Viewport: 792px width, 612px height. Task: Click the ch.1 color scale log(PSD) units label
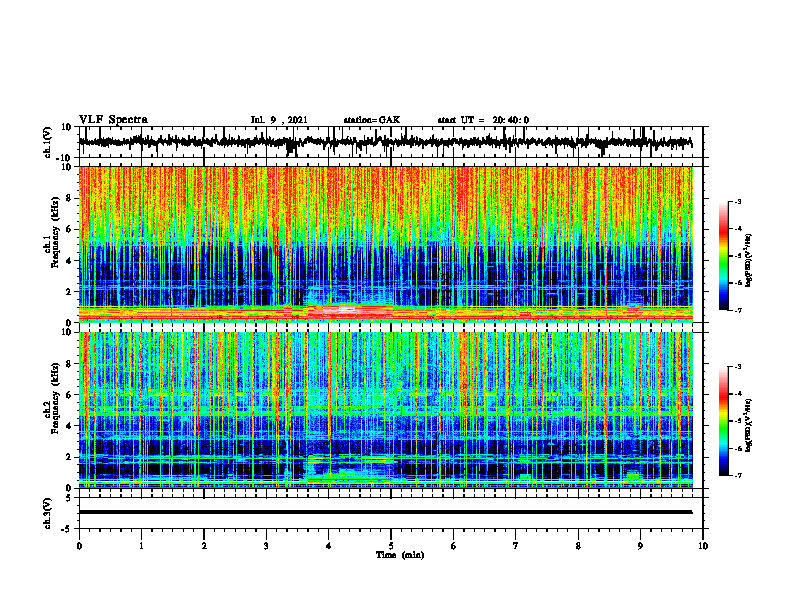[x=749, y=261]
